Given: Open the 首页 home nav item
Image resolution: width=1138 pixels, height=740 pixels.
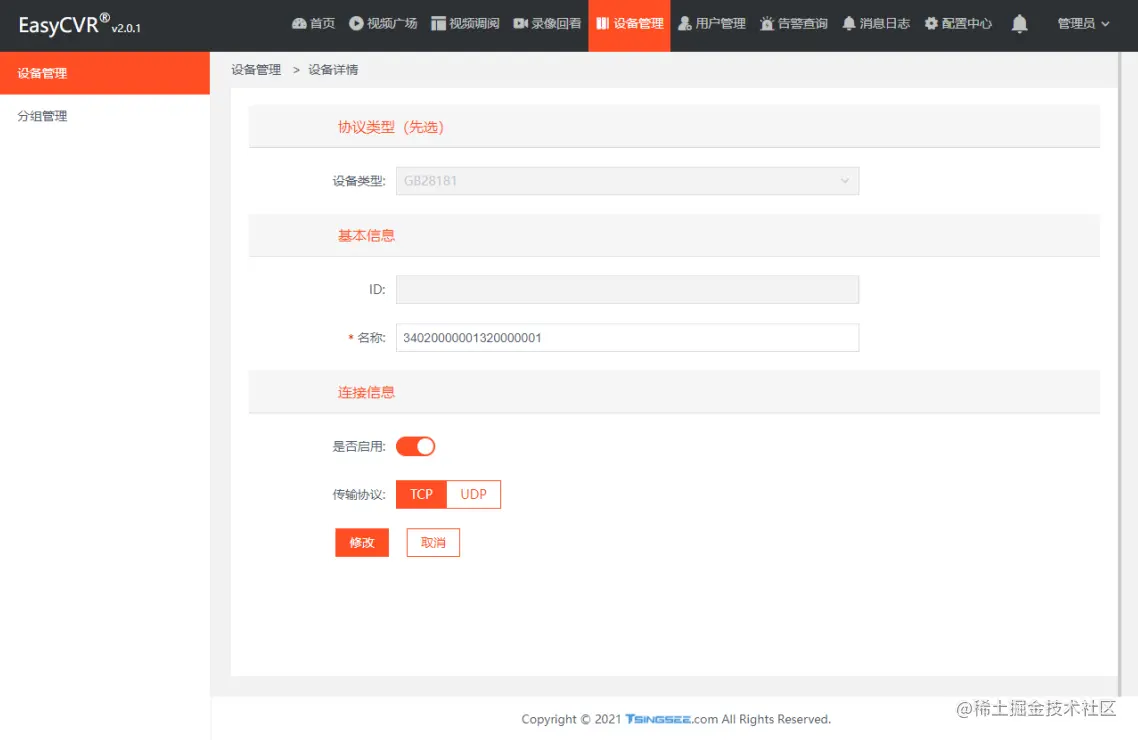Looking at the screenshot, I should (x=314, y=23).
